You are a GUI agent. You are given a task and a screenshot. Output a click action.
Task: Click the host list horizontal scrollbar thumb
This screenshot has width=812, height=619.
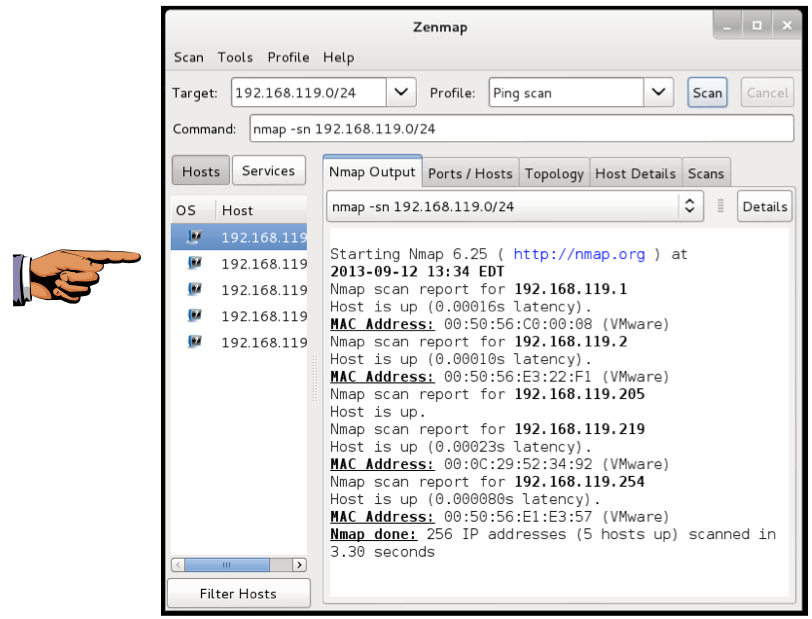coord(227,564)
